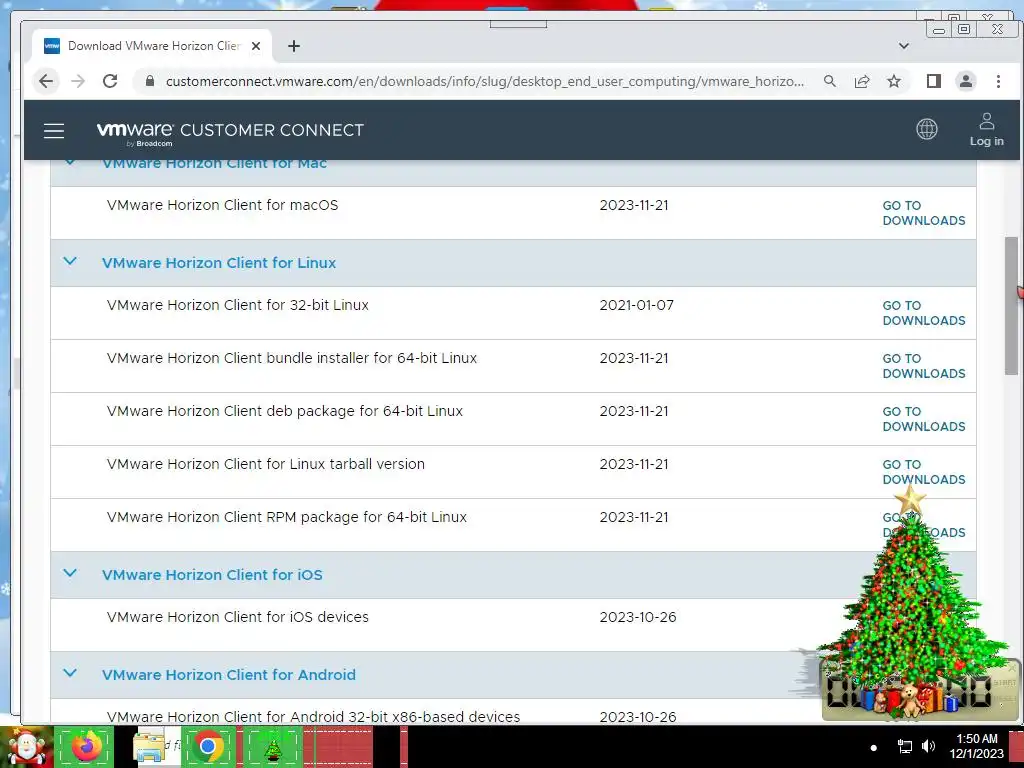Image resolution: width=1024 pixels, height=768 pixels.
Task: Click 'deb package for 64-bit Linux' row text
Action: click(285, 411)
